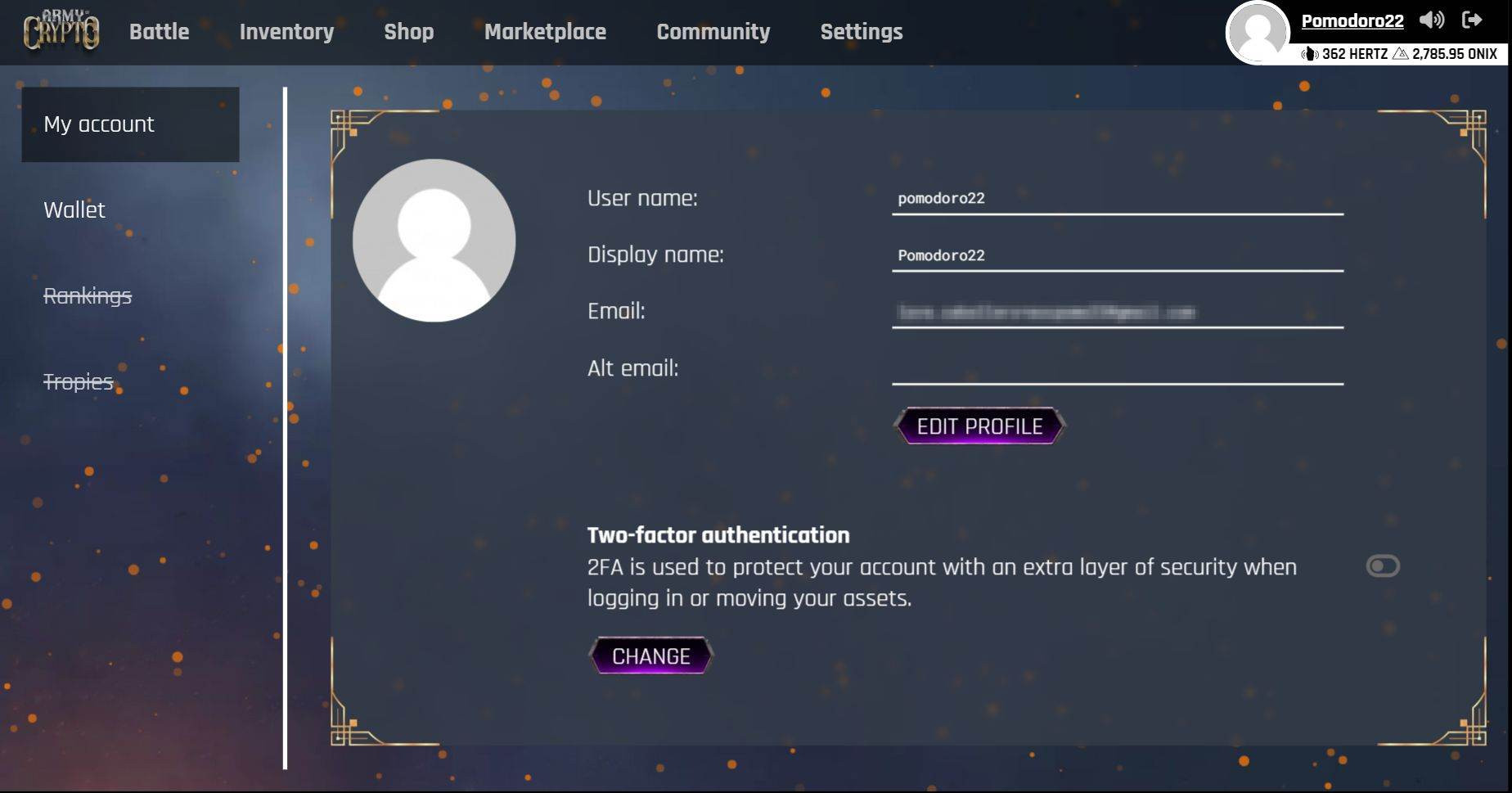Open the Inventory menu
The width and height of the screenshot is (1512, 793).
pos(286,32)
